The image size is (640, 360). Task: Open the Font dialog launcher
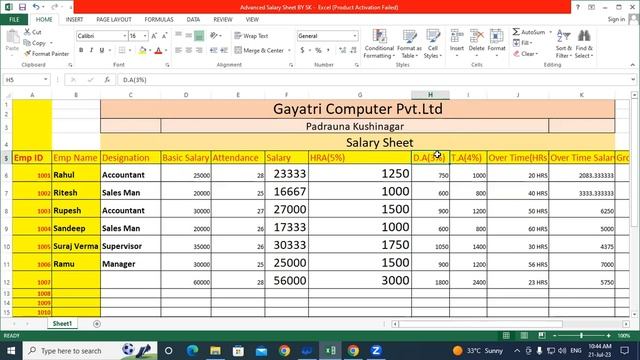167,65
